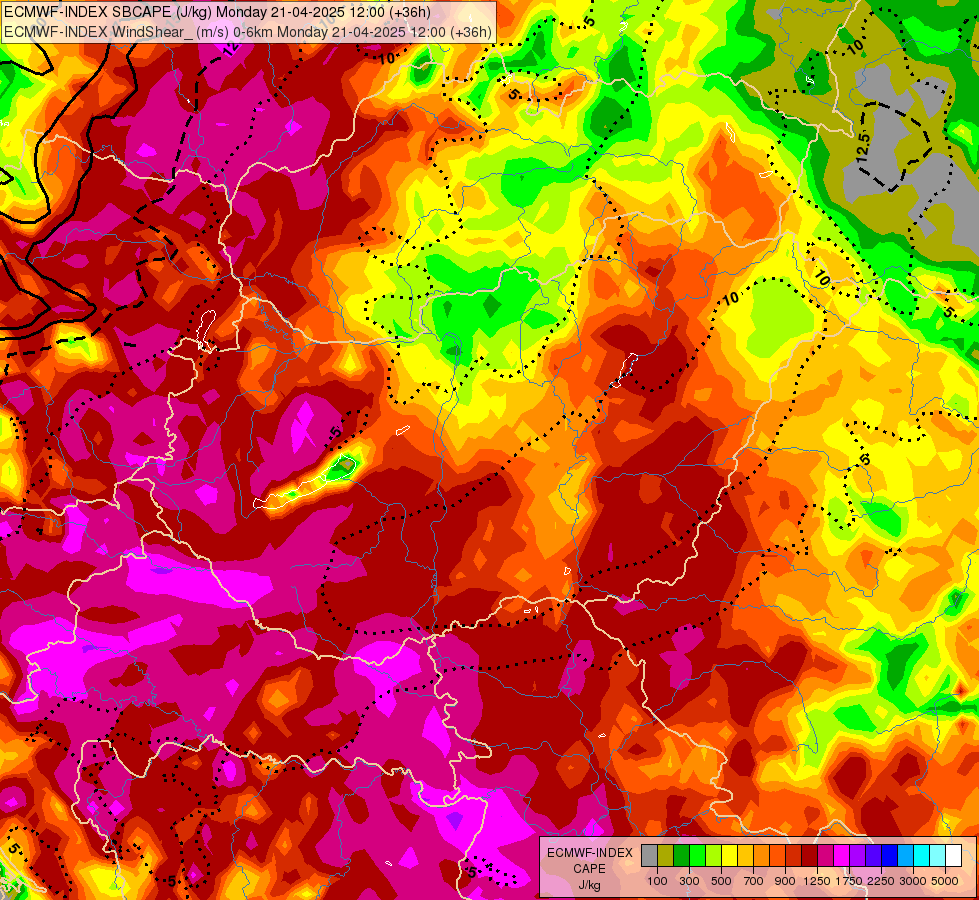Click the ECMWF-INDEX text in the legend box

click(x=590, y=853)
